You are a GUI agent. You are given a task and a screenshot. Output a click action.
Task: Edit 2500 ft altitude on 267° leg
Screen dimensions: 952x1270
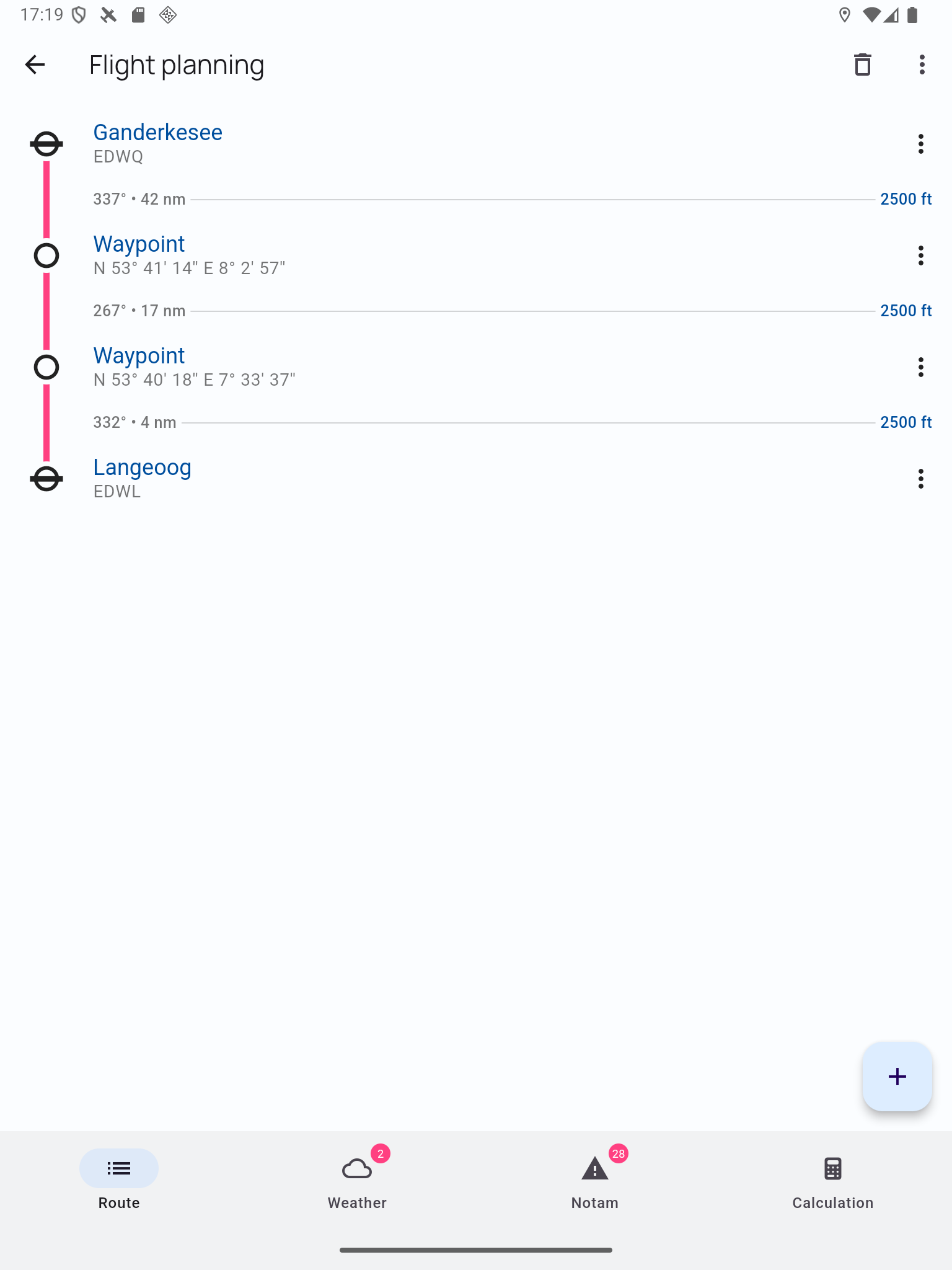point(906,311)
